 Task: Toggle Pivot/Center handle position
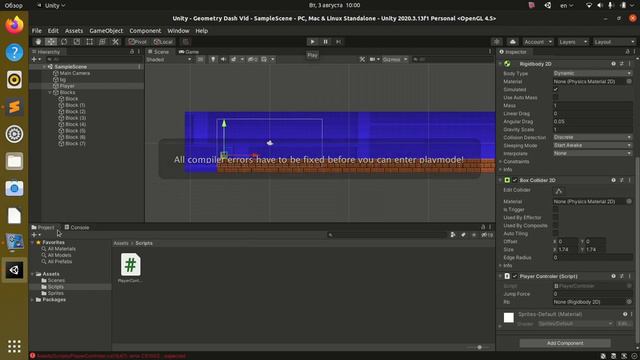pos(138,42)
